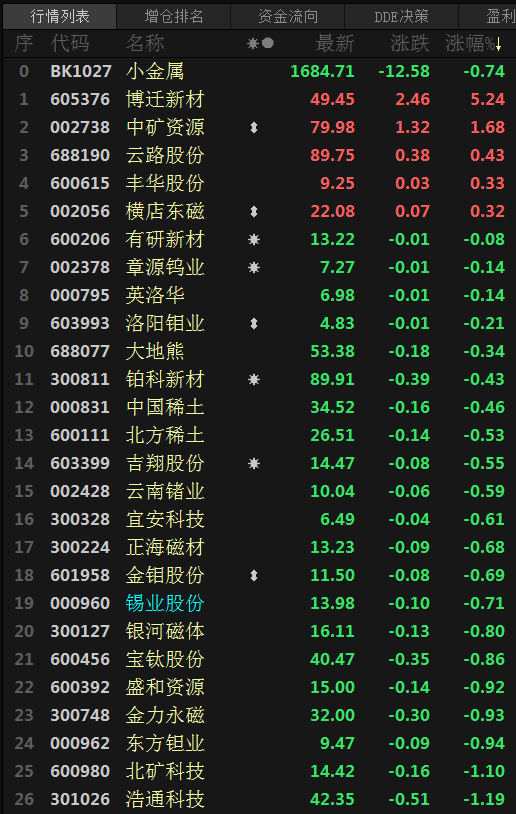Open the 增仓排名 tab
The width and height of the screenshot is (516, 814).
(x=173, y=16)
